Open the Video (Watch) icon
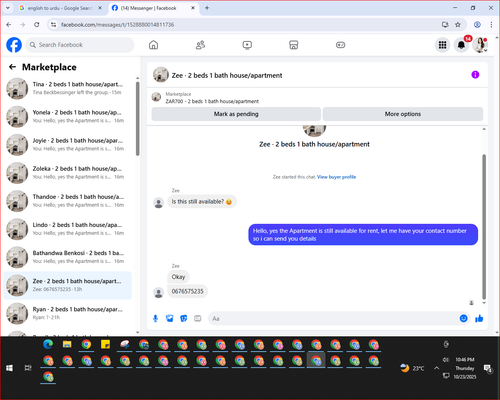Image resolution: width=500 pixels, height=400 pixels. pyautogui.click(x=247, y=45)
